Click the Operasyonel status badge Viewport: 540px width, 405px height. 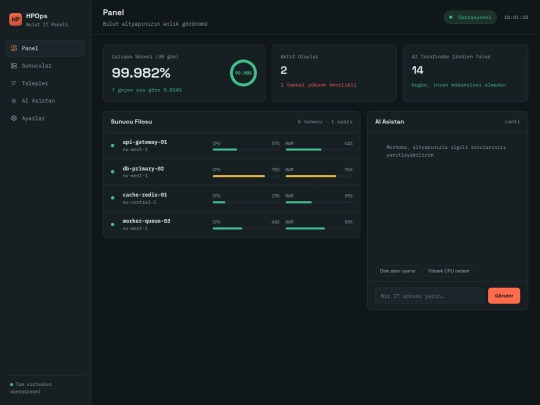[470, 17]
